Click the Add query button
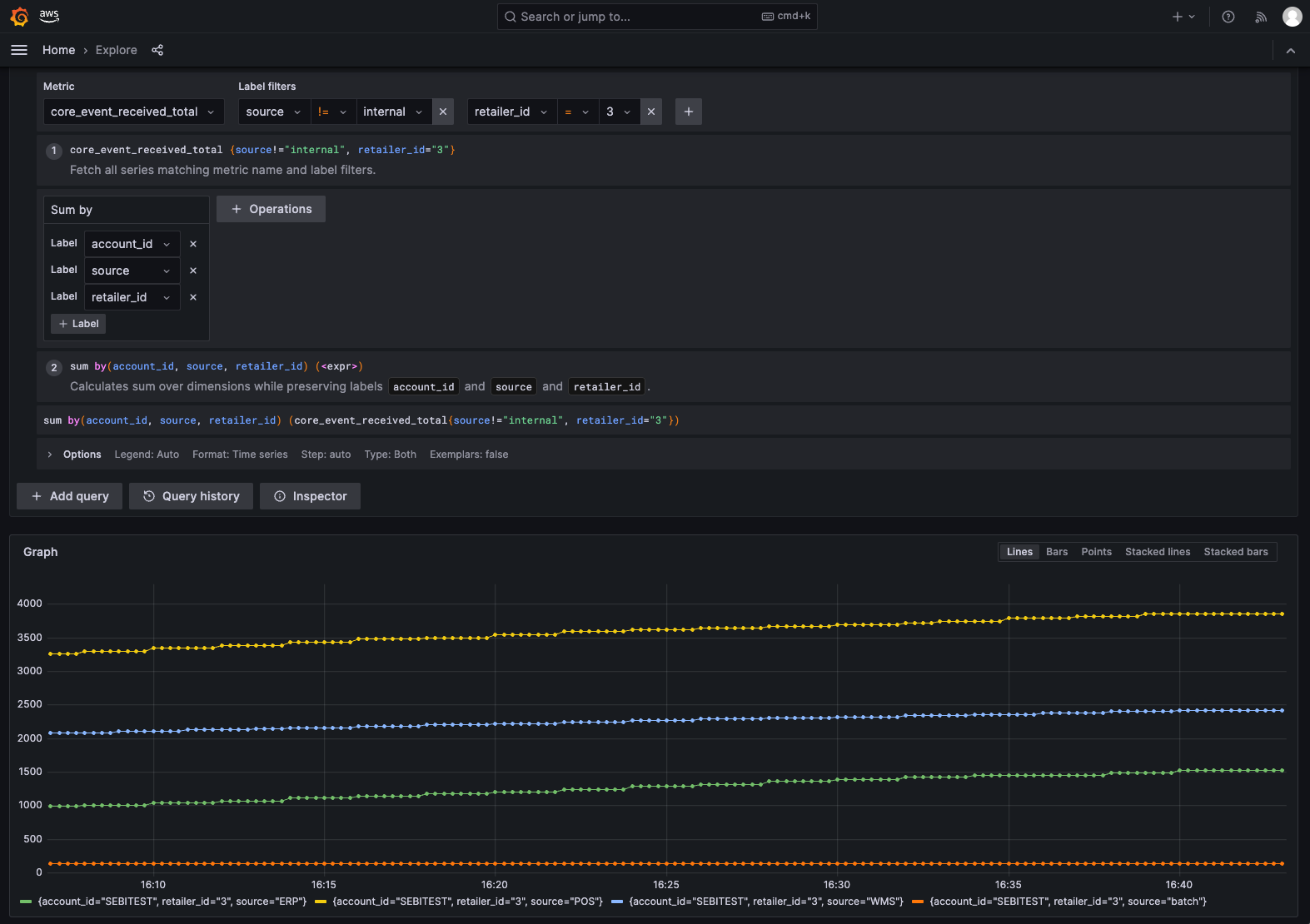1310x924 pixels. (69, 496)
